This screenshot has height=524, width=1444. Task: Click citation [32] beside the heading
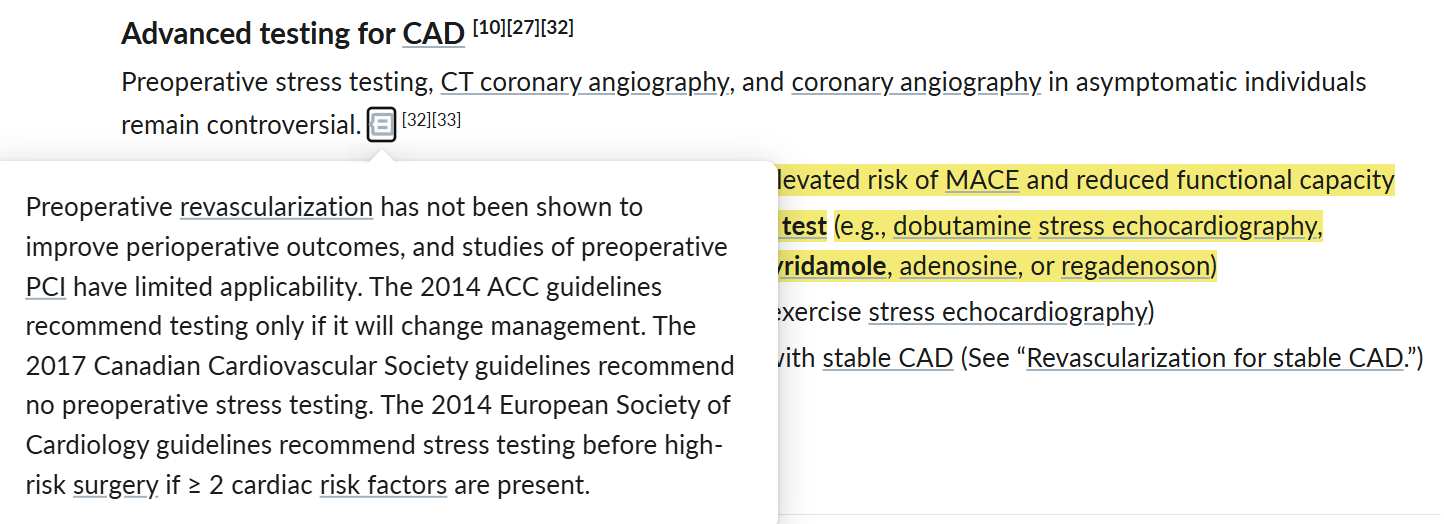[x=557, y=28]
